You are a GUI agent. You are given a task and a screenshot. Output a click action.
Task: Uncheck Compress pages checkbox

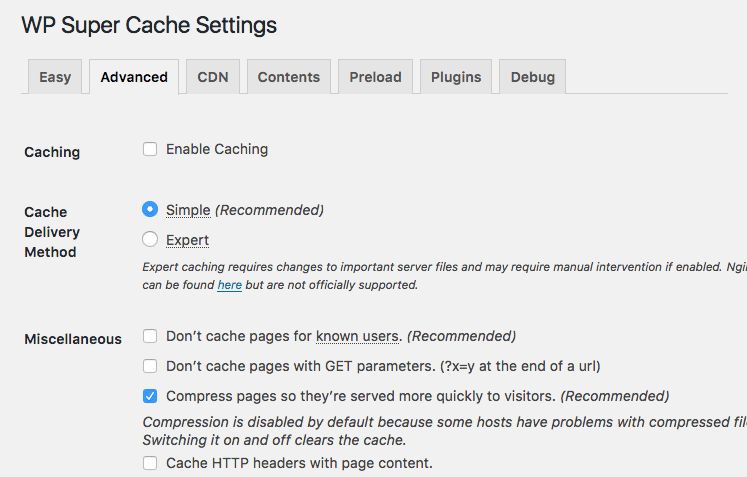[x=150, y=396]
